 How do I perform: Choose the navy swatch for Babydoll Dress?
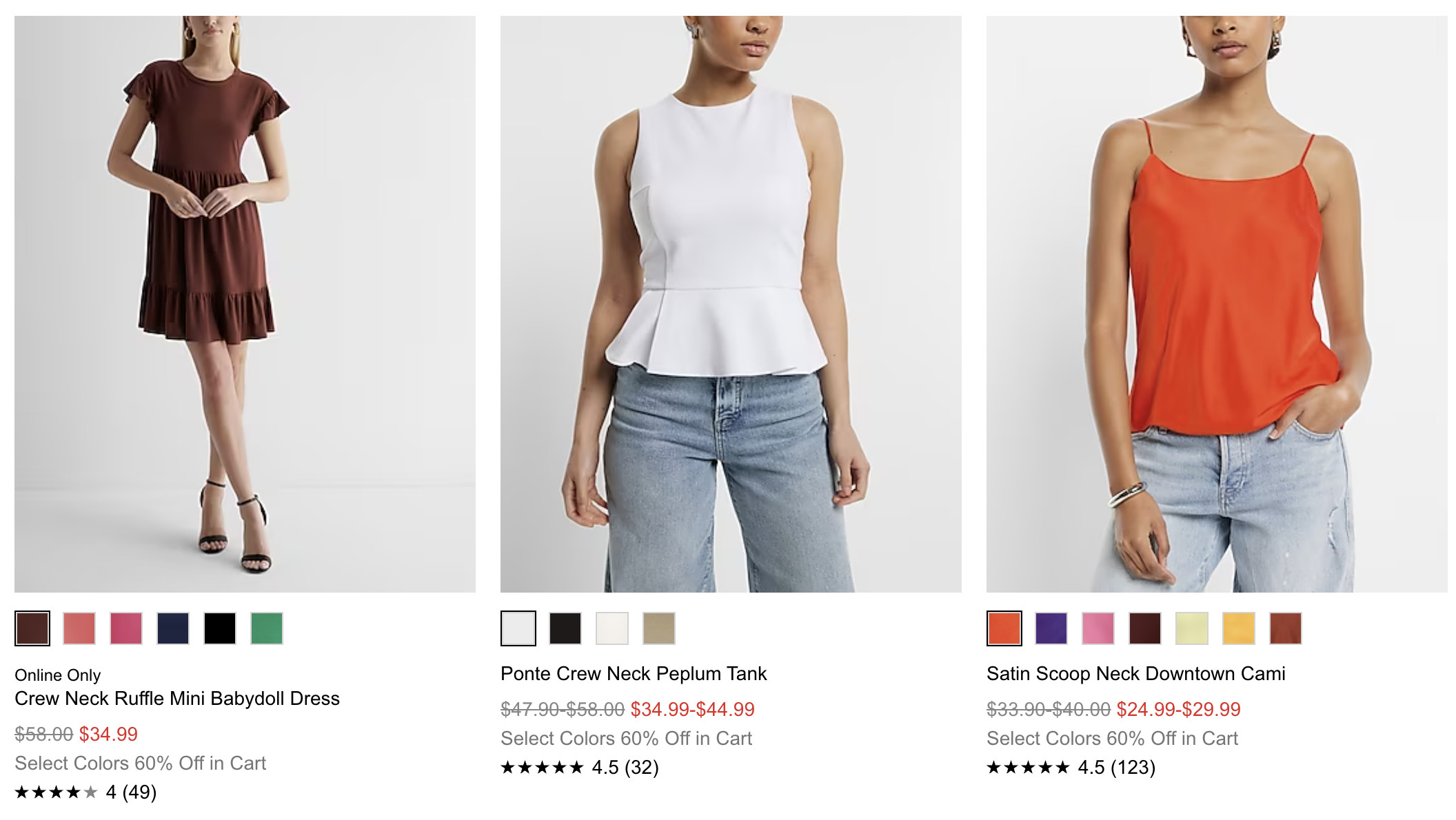[173, 628]
